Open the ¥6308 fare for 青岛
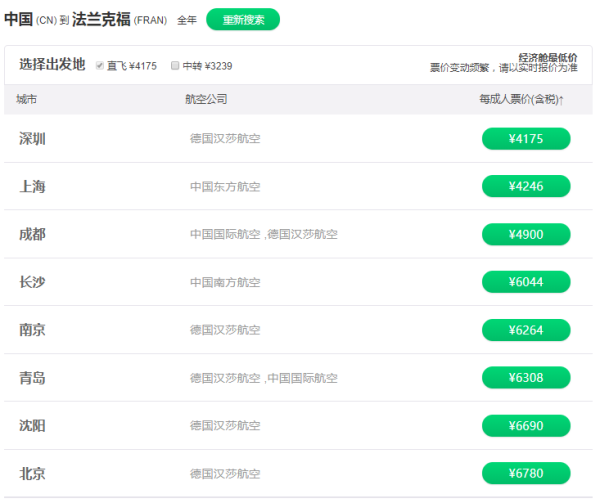Image resolution: width=600 pixels, height=503 pixels. pos(525,378)
